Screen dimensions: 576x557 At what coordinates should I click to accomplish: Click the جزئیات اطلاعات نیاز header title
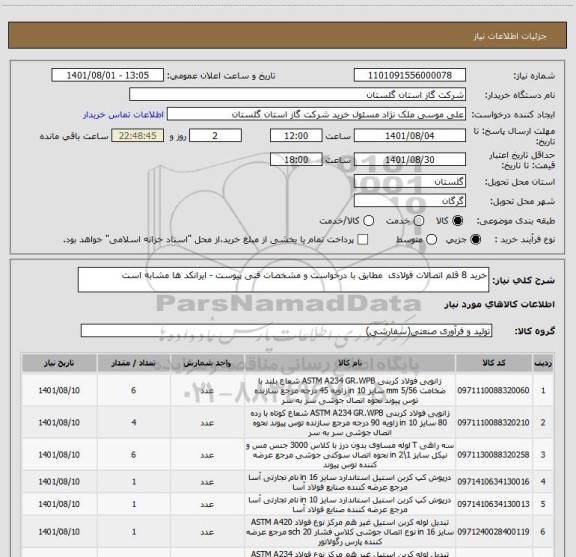[510, 36]
